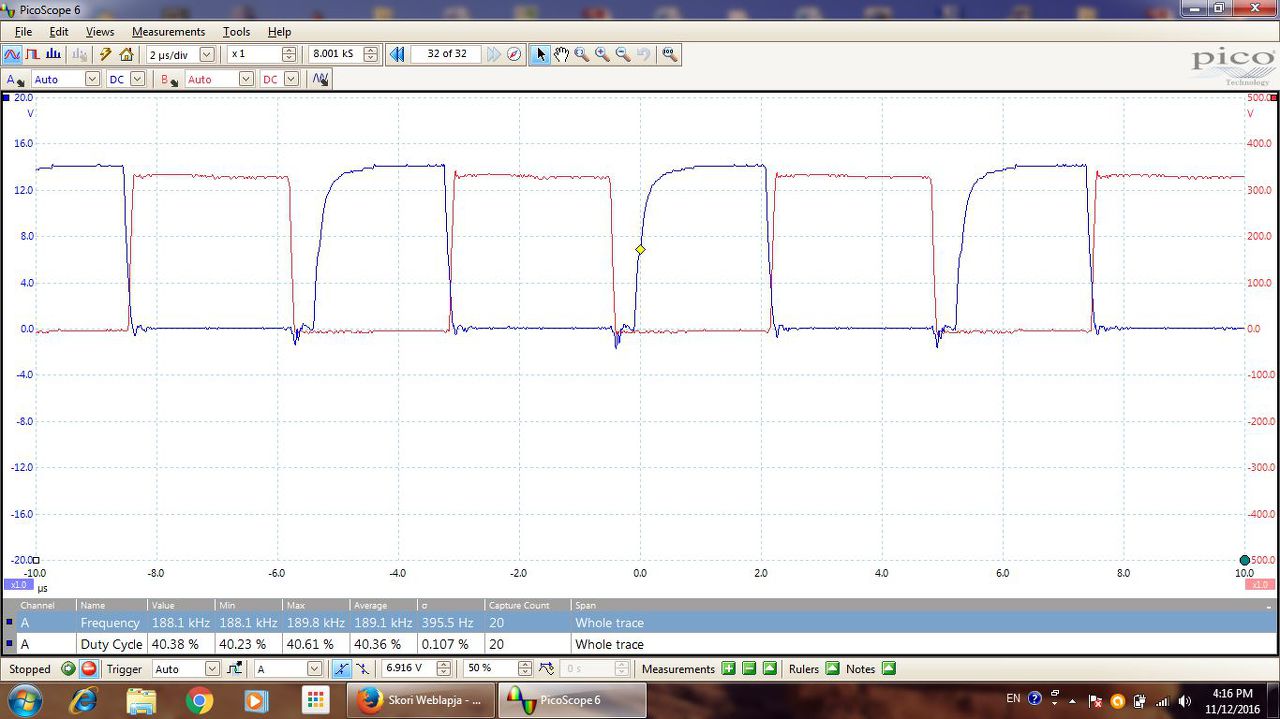
Task: Open the Measurements menu
Action: click(x=168, y=32)
